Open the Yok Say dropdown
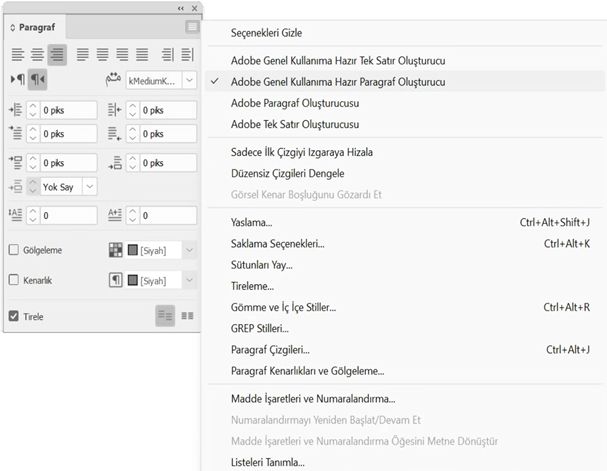Screen dimensions: 607x471 (90, 187)
